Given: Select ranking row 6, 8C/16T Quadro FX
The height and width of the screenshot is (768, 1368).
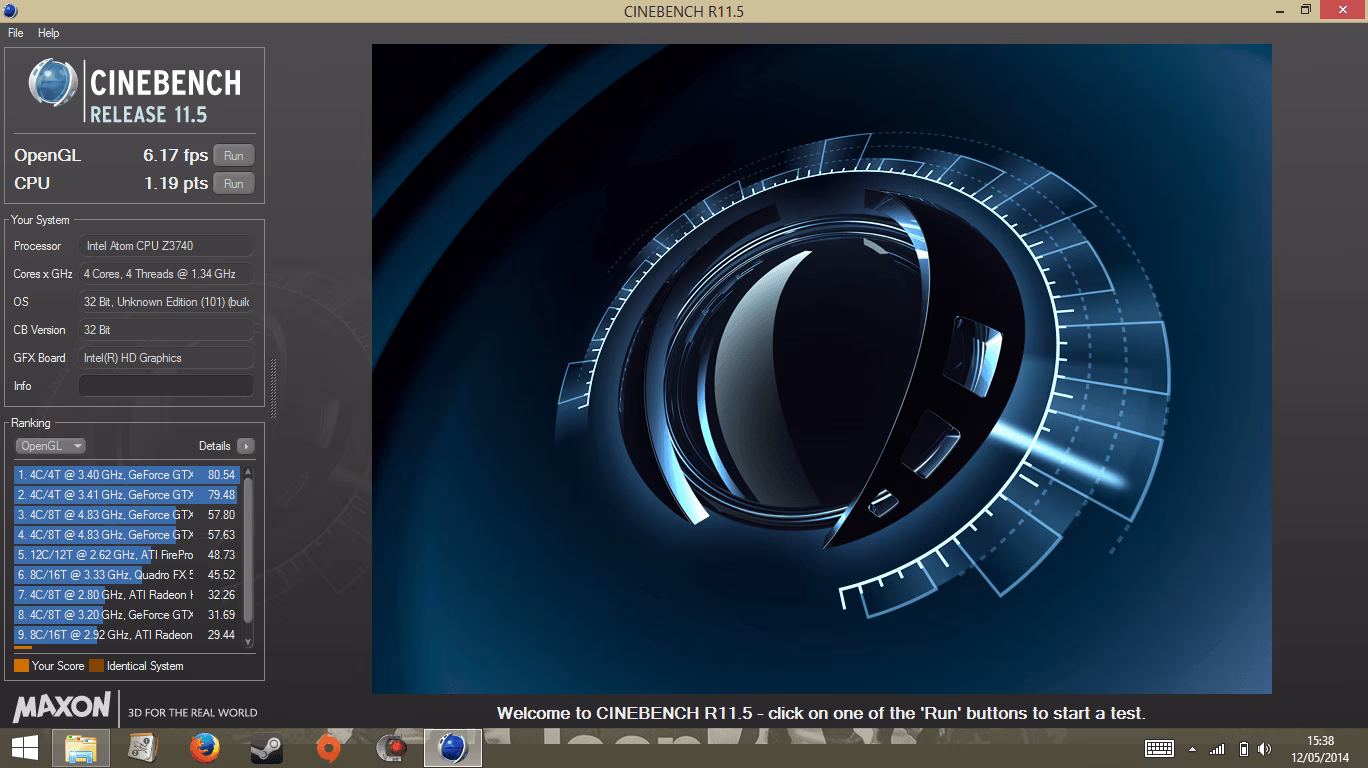Looking at the screenshot, I should [x=127, y=575].
